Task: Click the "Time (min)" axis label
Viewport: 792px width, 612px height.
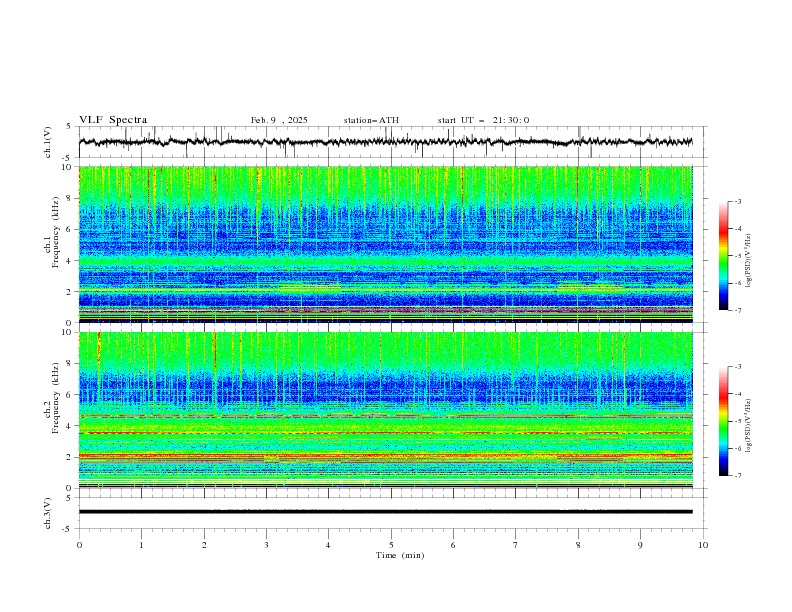Action: pyautogui.click(x=400, y=555)
